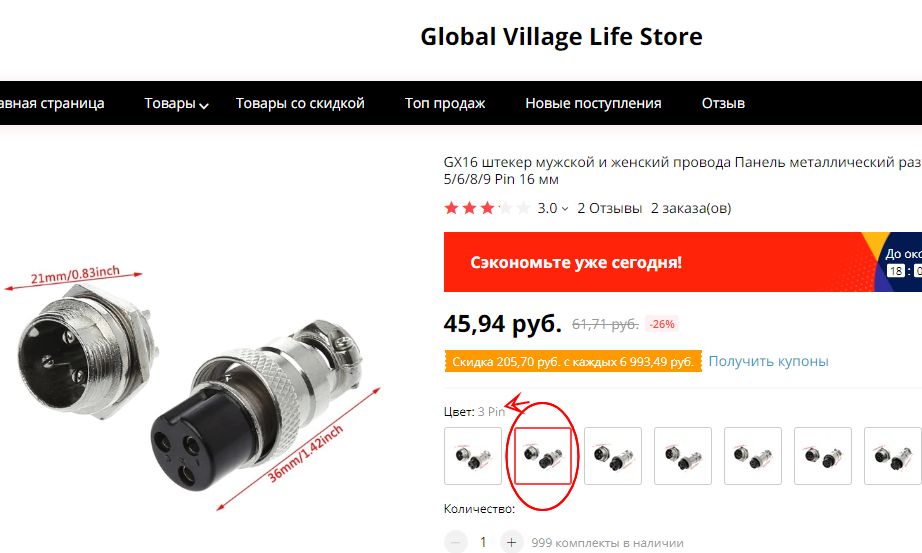The width and height of the screenshot is (922, 553).
Task: Click the quantity value field showing 1
Action: coord(483,542)
